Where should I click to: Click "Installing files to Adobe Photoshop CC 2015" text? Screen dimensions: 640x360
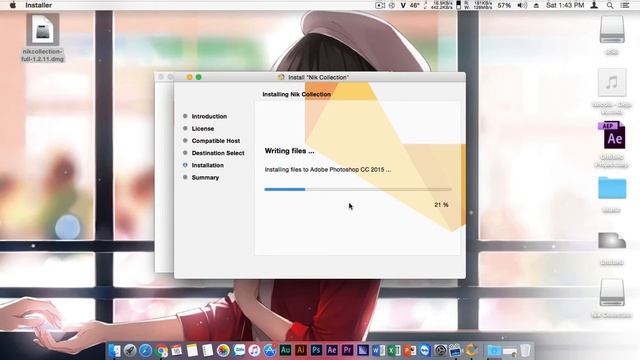pyautogui.click(x=327, y=169)
